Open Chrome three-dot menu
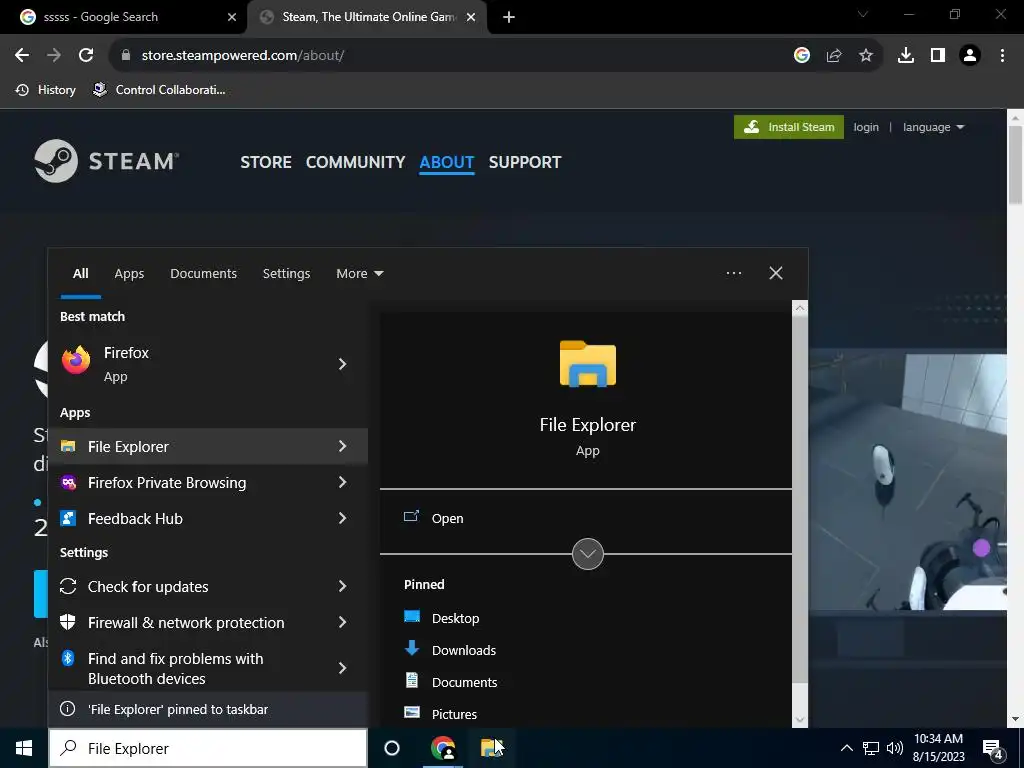 (1002, 56)
